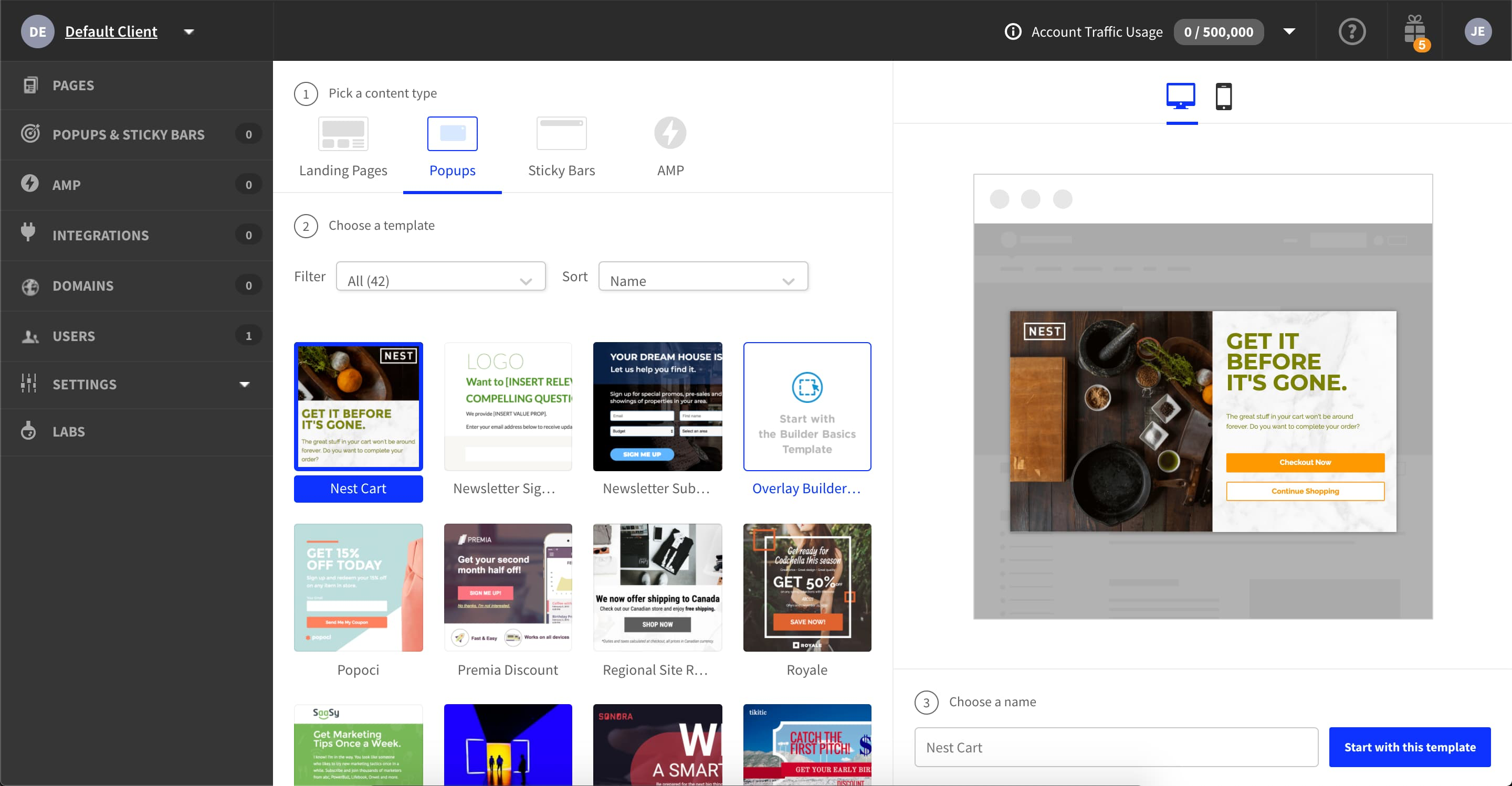This screenshot has width=1512, height=786.
Task: Select the Sticky Bars content type icon
Action: coord(561,134)
